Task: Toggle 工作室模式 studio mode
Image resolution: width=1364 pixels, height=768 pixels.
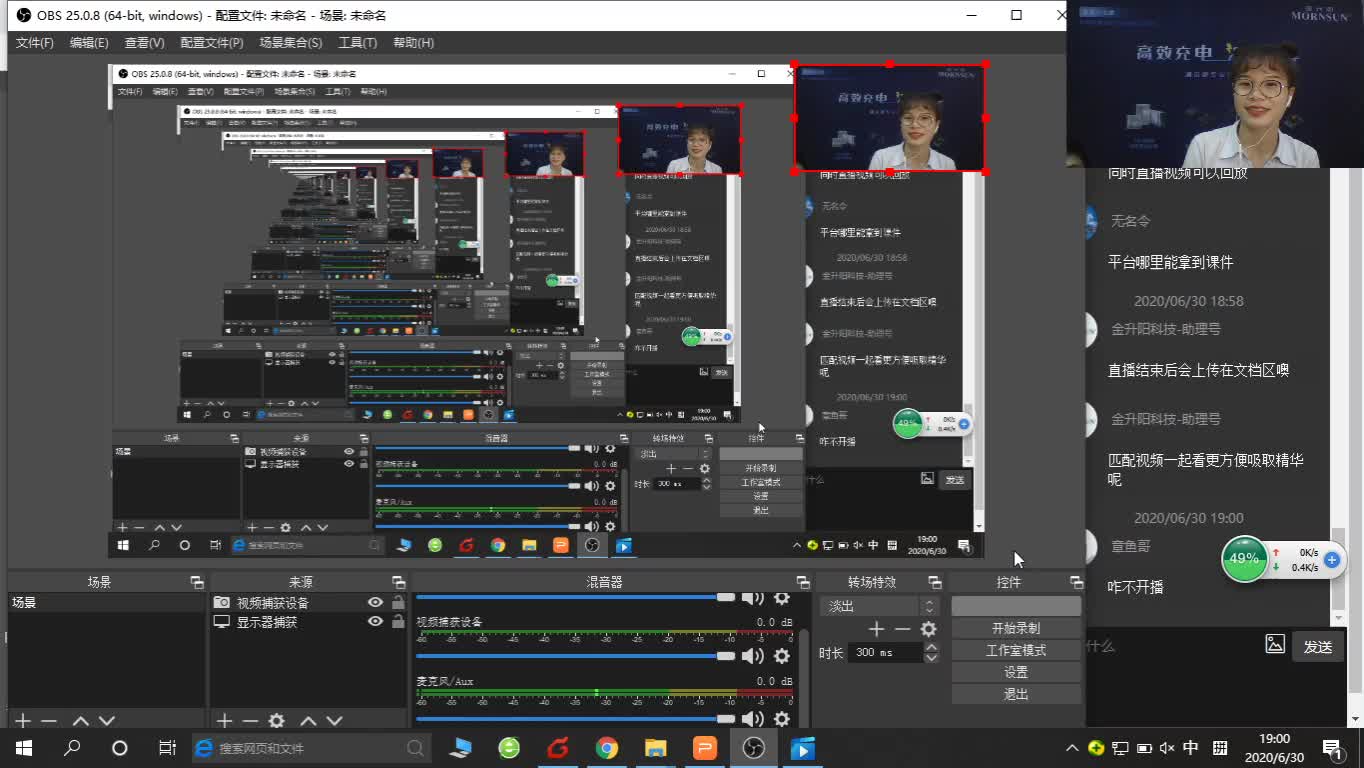Action: coord(1016,650)
